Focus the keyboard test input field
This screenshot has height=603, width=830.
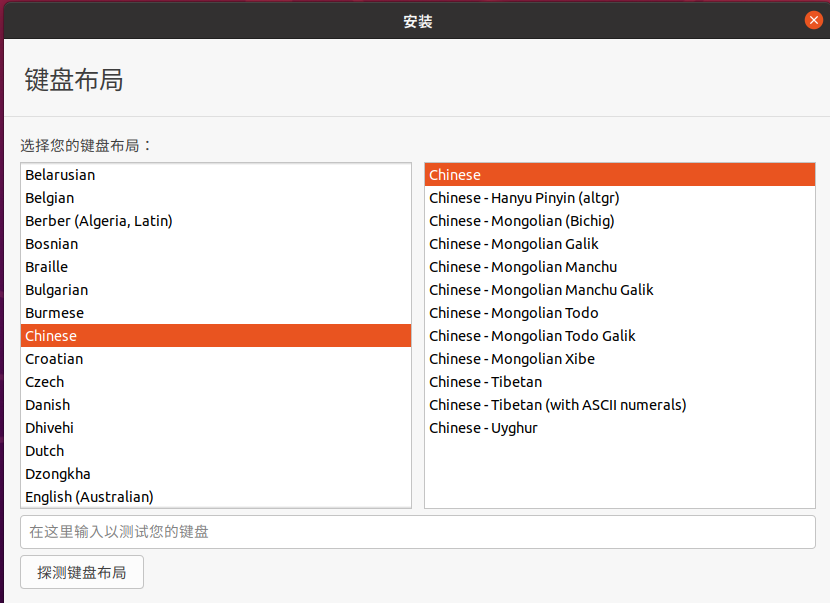tap(418, 532)
